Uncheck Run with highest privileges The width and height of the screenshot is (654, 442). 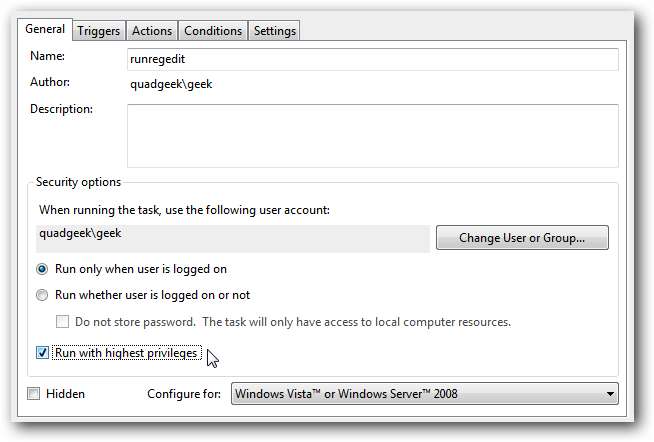pos(42,353)
